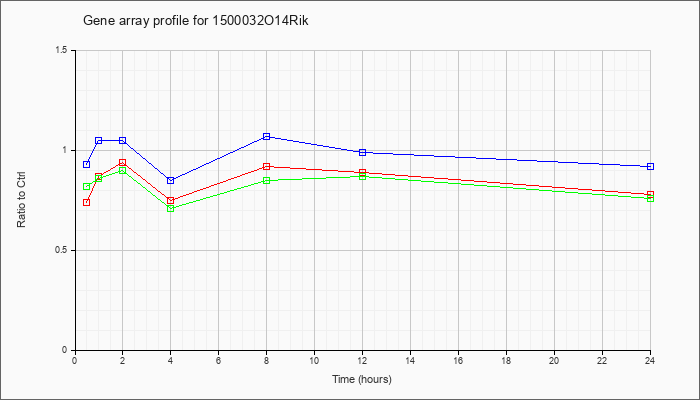This screenshot has height=400, width=700.
Task: Select the blue marker at 2 hours
Action: (122, 140)
